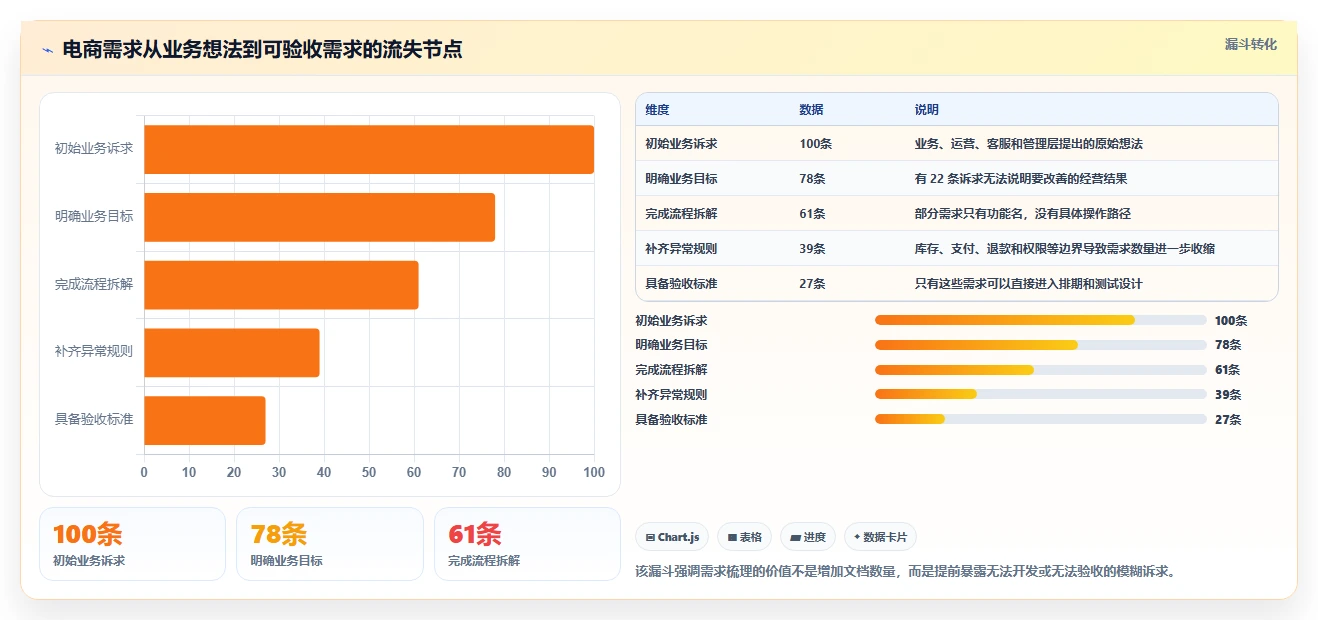Click the chart y-axis label 具备验收标准
Image resolution: width=1318 pixels, height=620 pixels.
[94, 419]
